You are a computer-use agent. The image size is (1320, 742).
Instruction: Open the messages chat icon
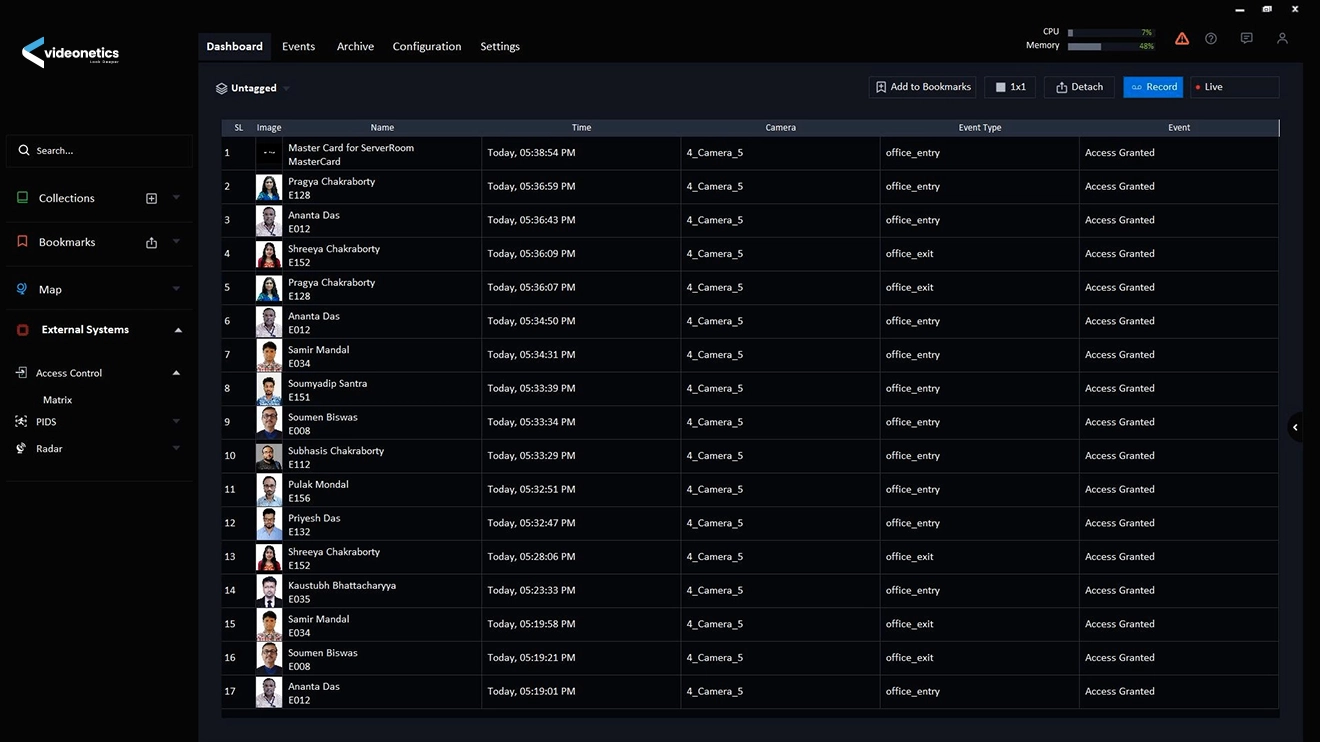[x=1246, y=39]
